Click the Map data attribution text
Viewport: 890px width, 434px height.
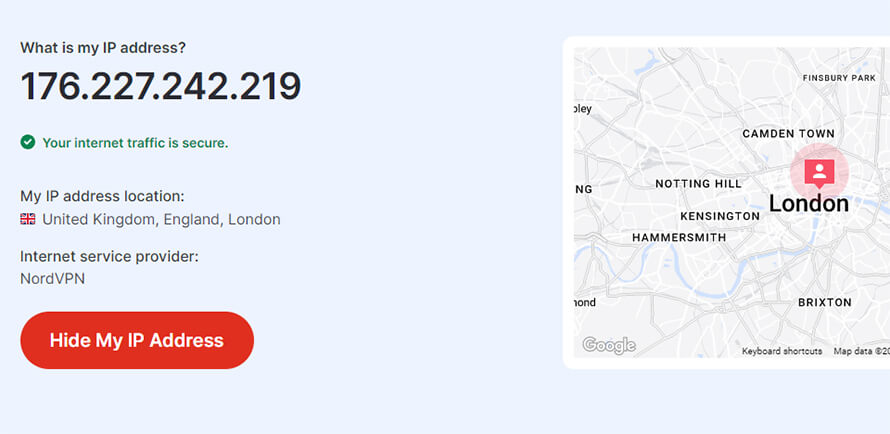pyautogui.click(x=861, y=351)
